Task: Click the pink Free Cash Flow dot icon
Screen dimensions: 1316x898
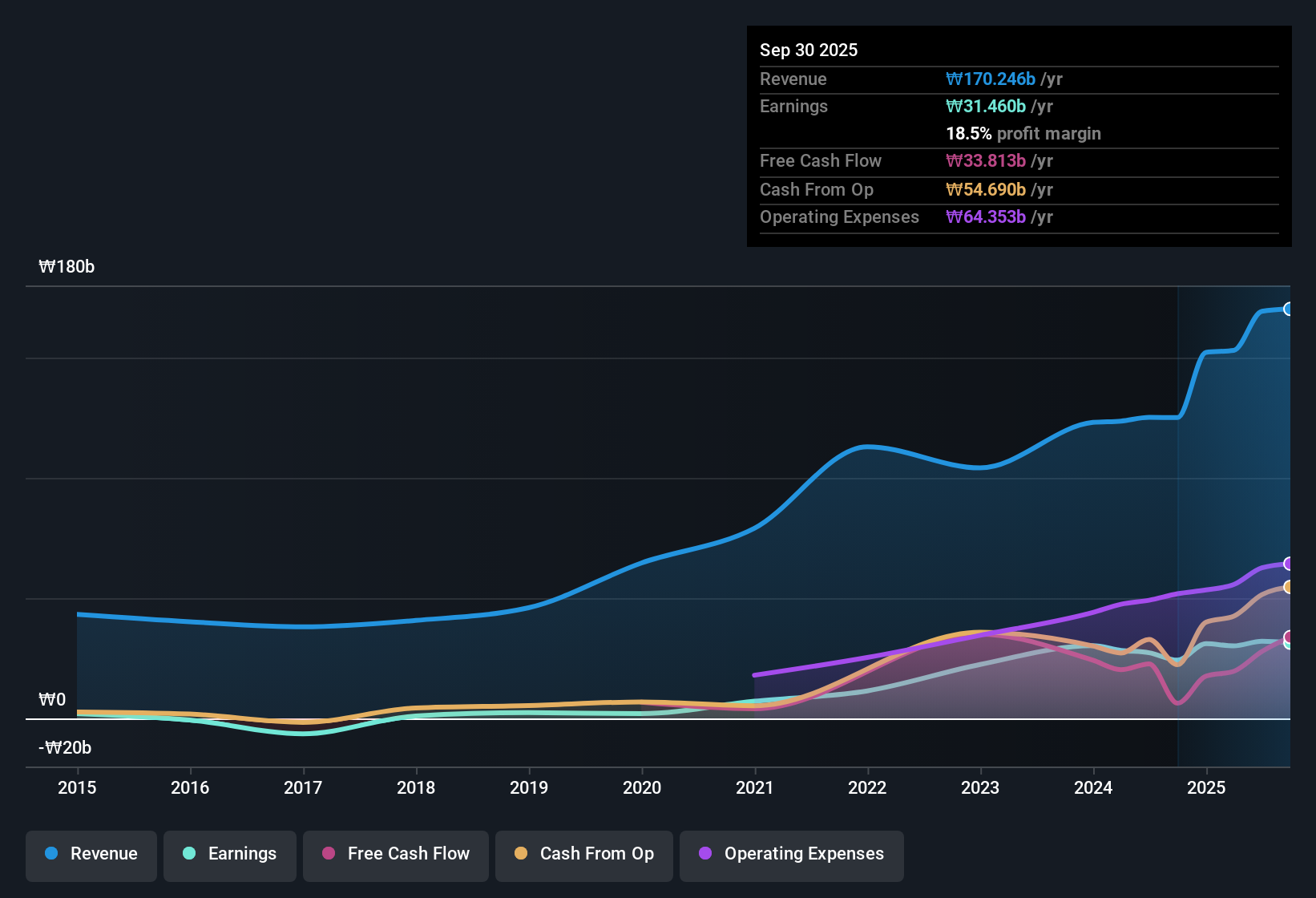Action: [x=328, y=854]
